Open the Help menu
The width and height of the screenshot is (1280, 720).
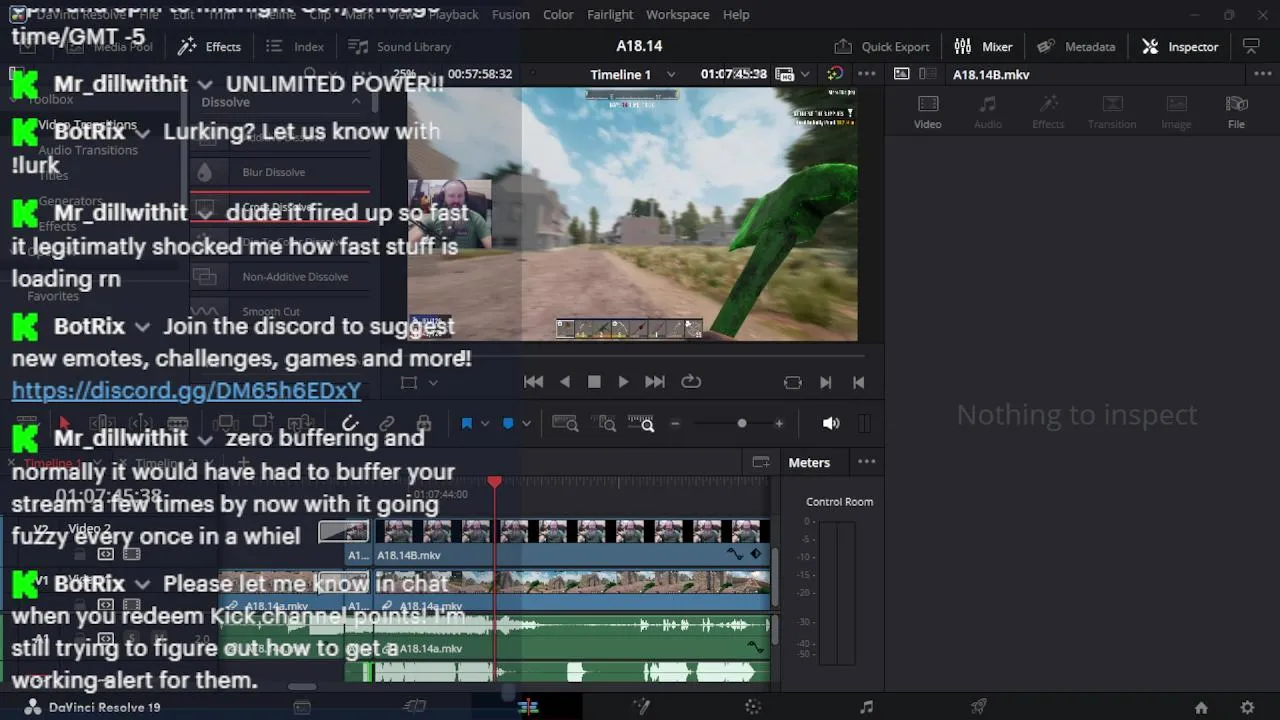coord(736,14)
